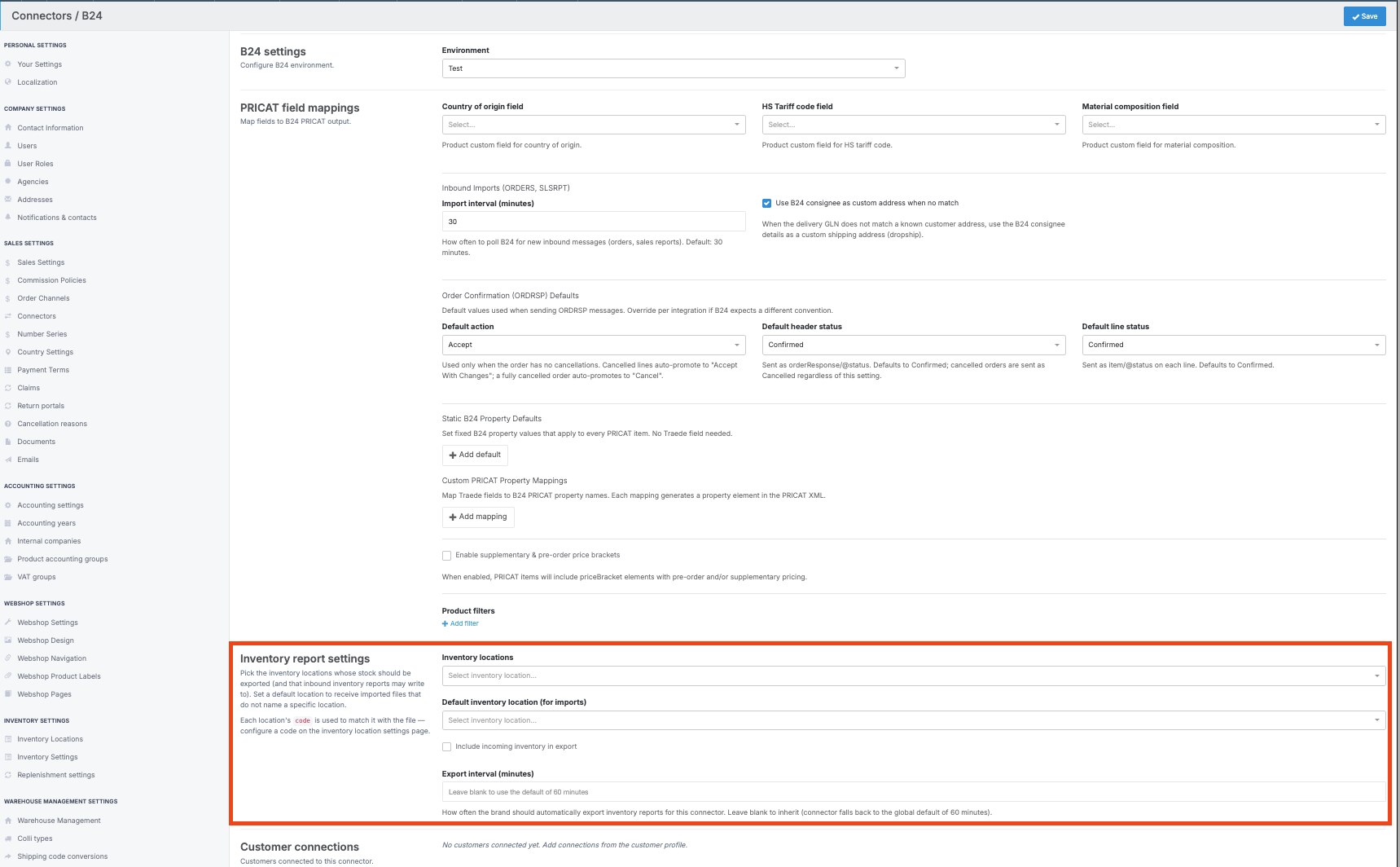Click the gear icon beside Accounting settings
The image size is (1400, 867).
[8, 505]
